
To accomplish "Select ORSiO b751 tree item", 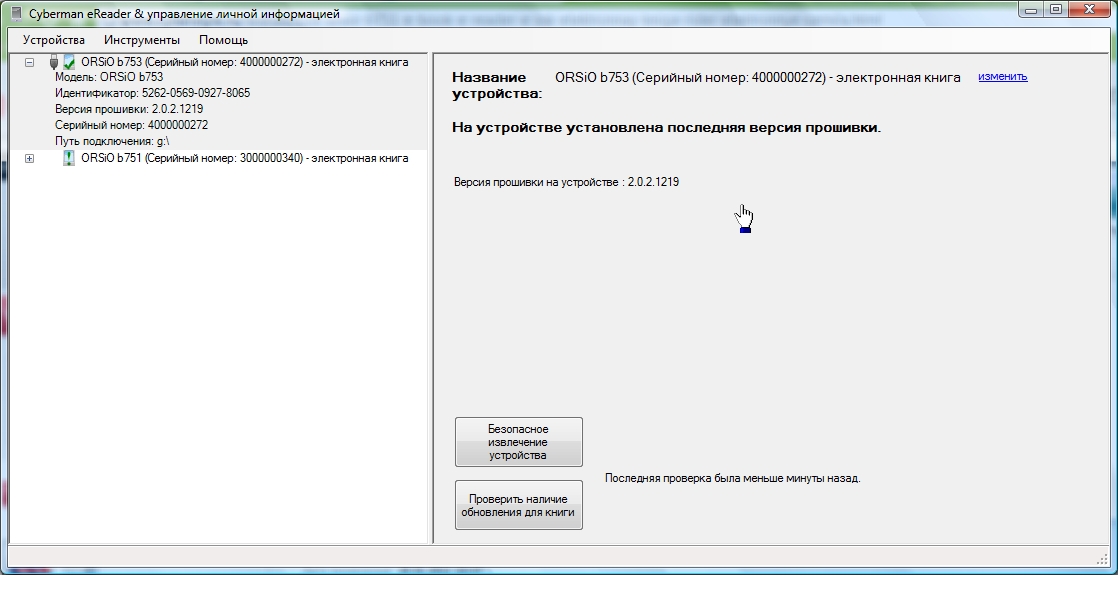I will pos(245,158).
